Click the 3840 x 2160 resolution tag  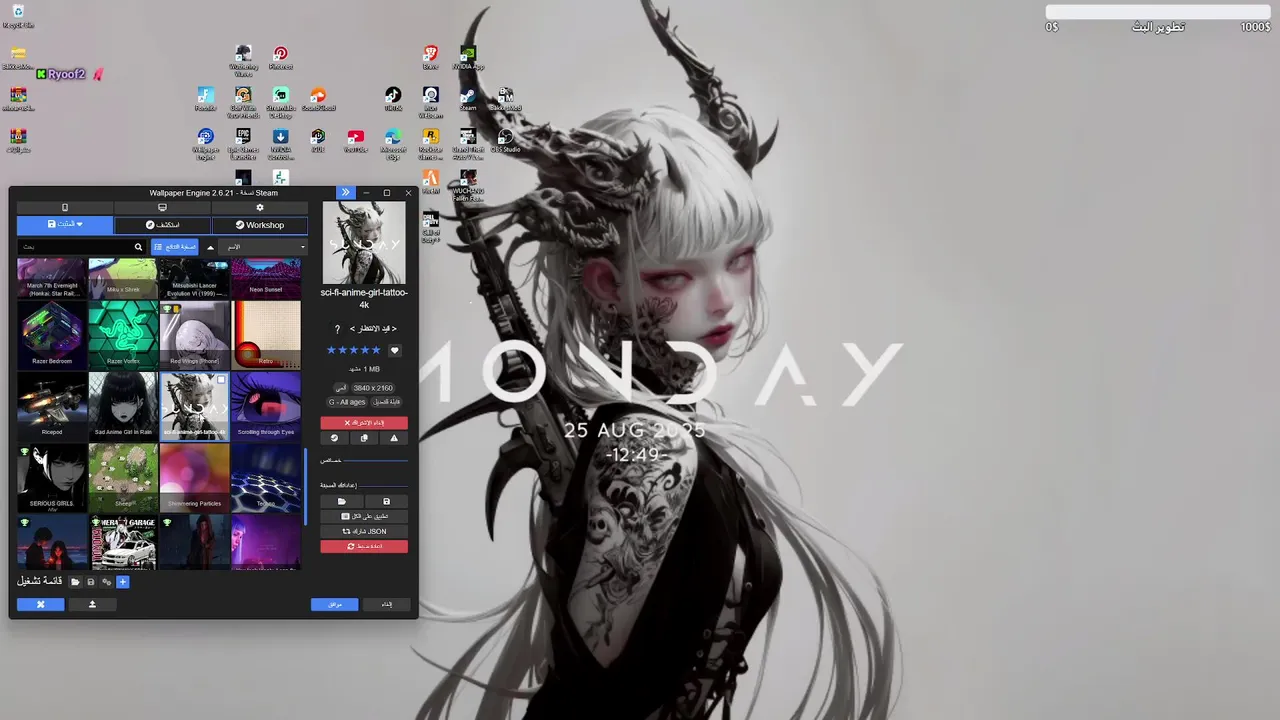pyautogui.click(x=373, y=388)
